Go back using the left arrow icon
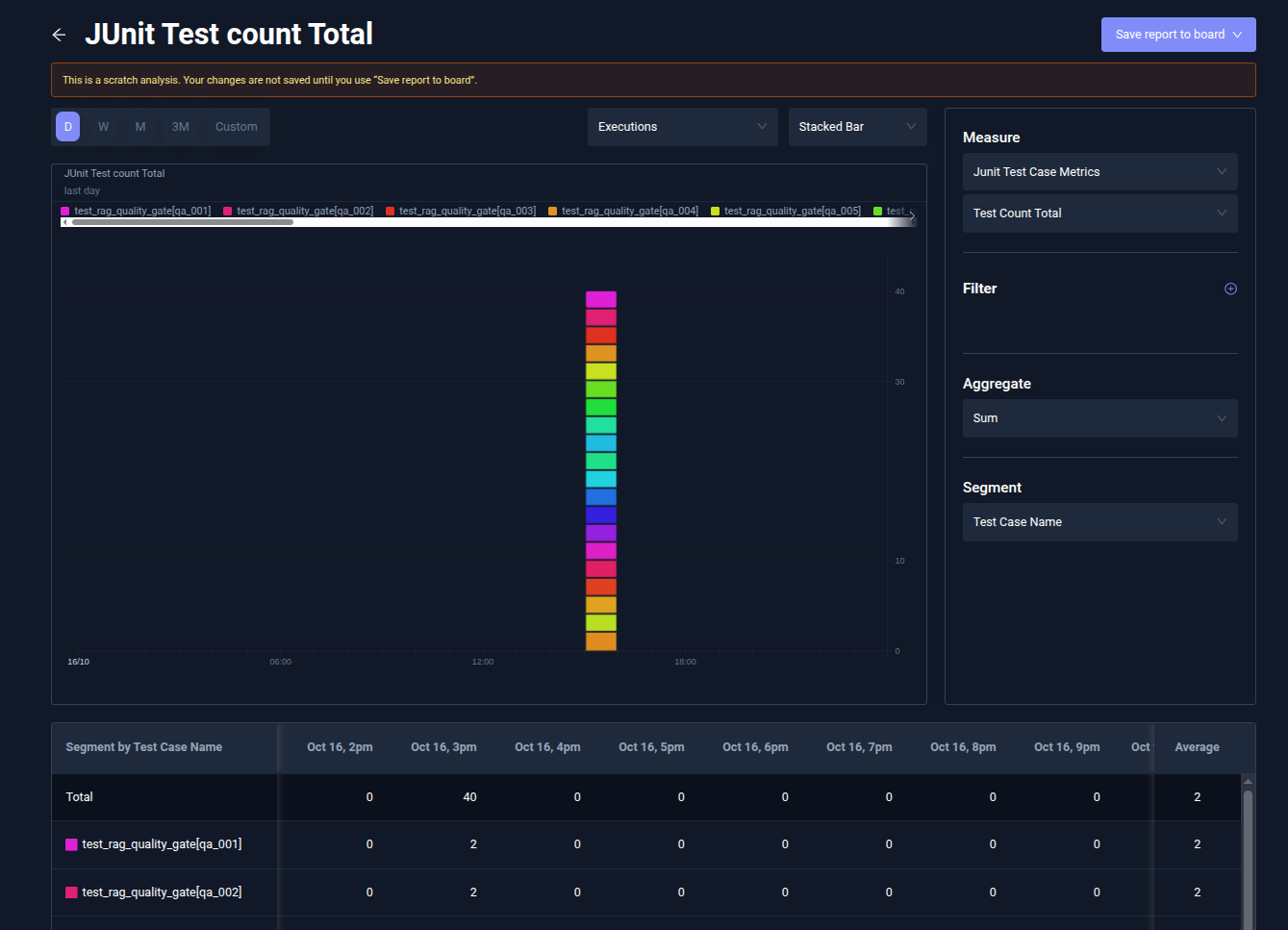 pyautogui.click(x=60, y=35)
